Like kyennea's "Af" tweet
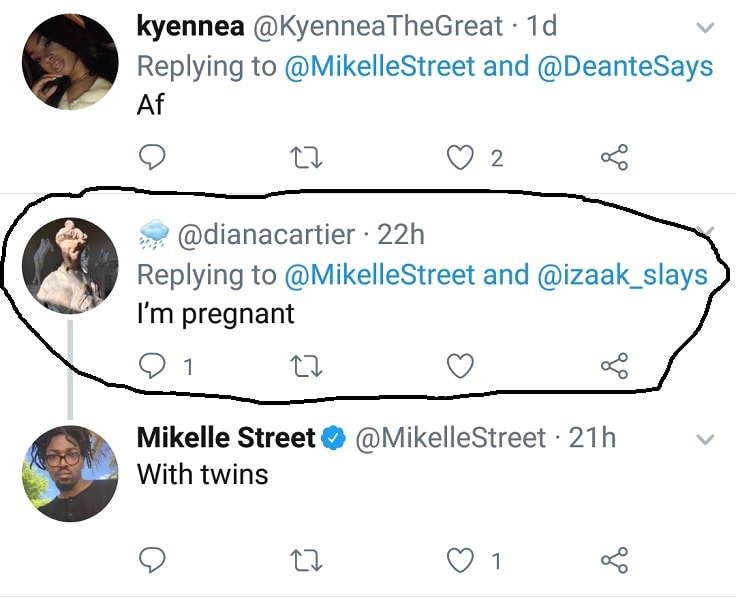The image size is (736, 600). click(460, 157)
